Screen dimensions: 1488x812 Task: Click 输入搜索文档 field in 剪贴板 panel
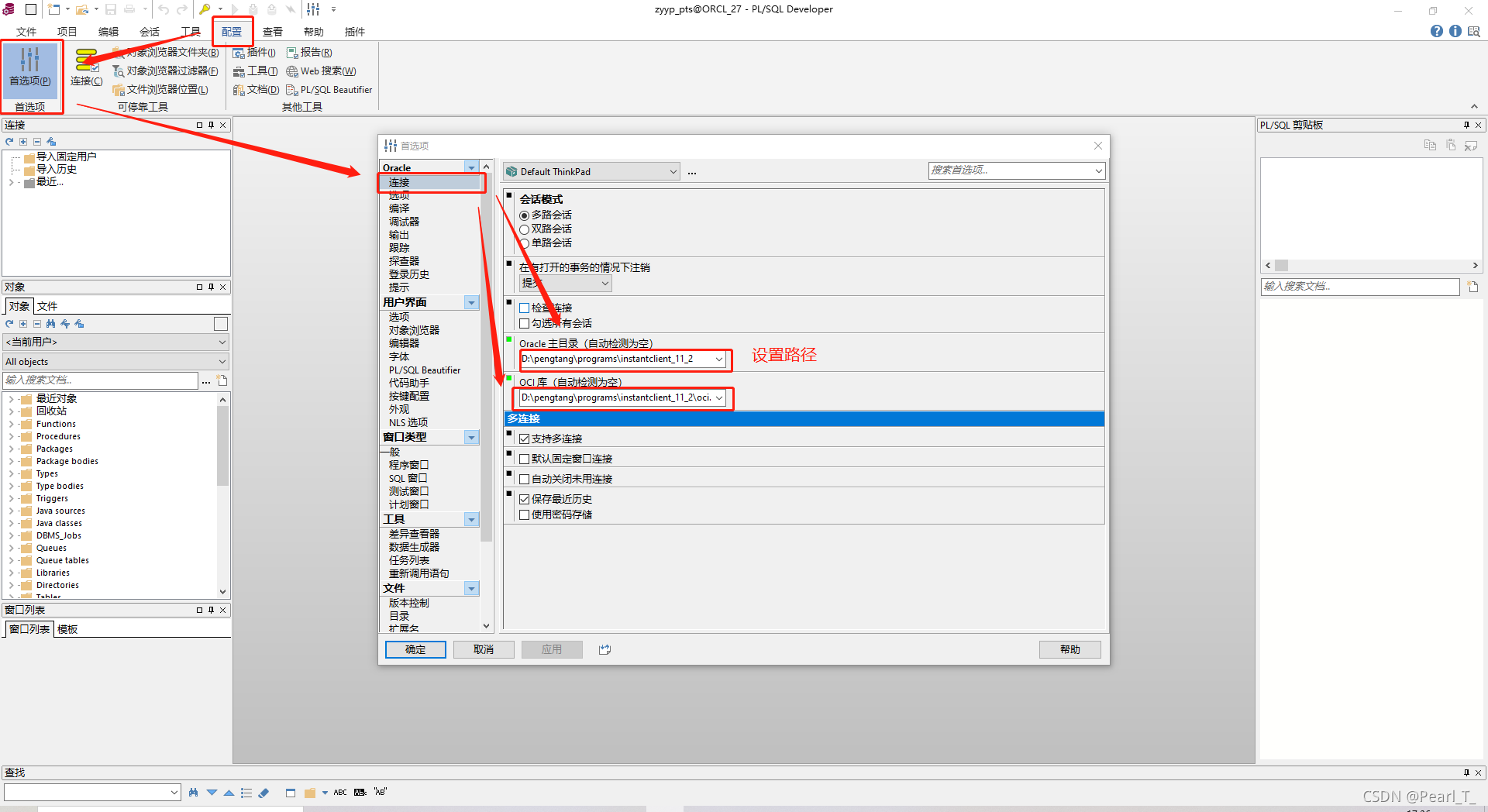pyautogui.click(x=1359, y=286)
